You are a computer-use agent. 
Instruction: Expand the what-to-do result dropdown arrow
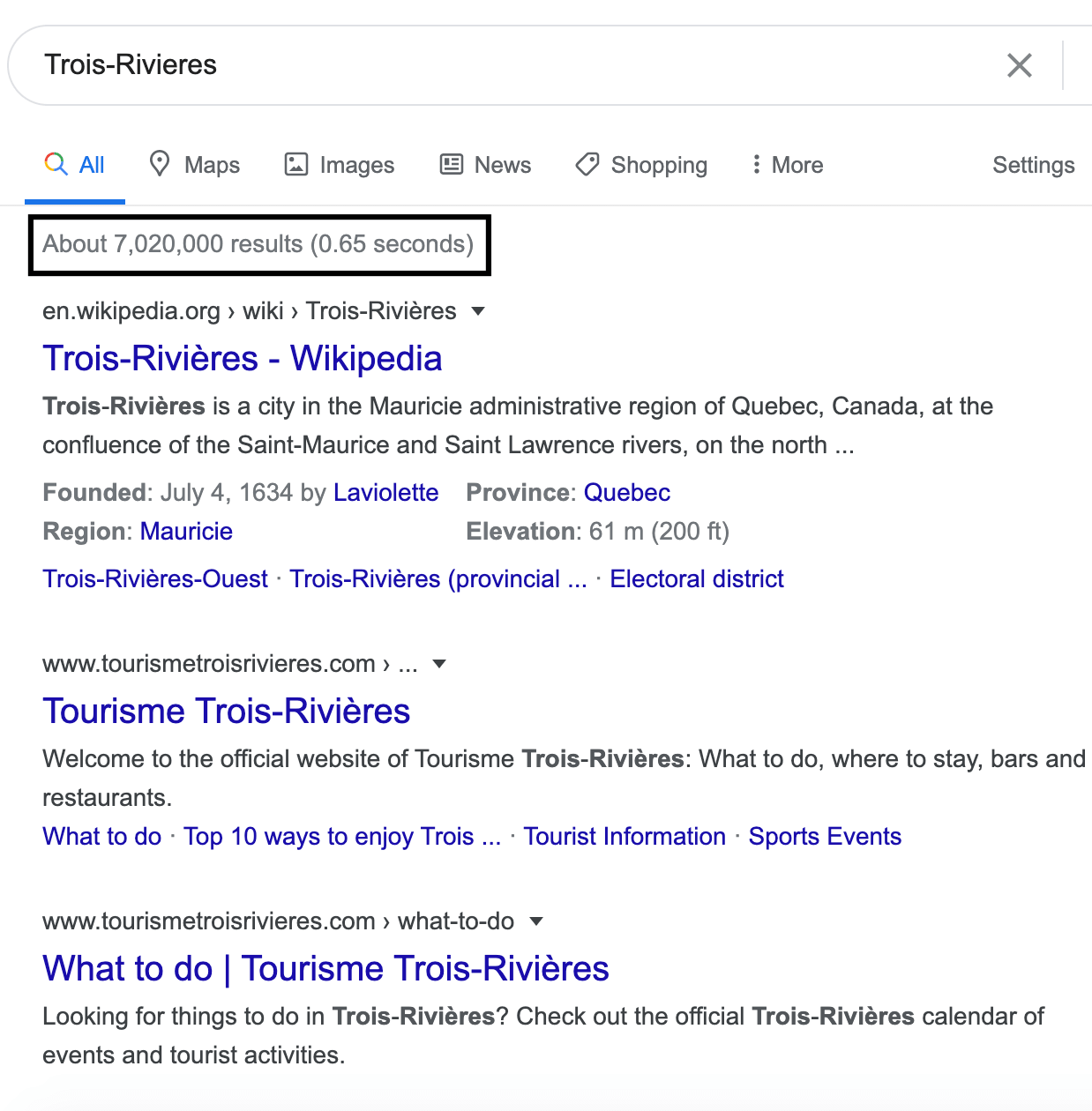[535, 921]
